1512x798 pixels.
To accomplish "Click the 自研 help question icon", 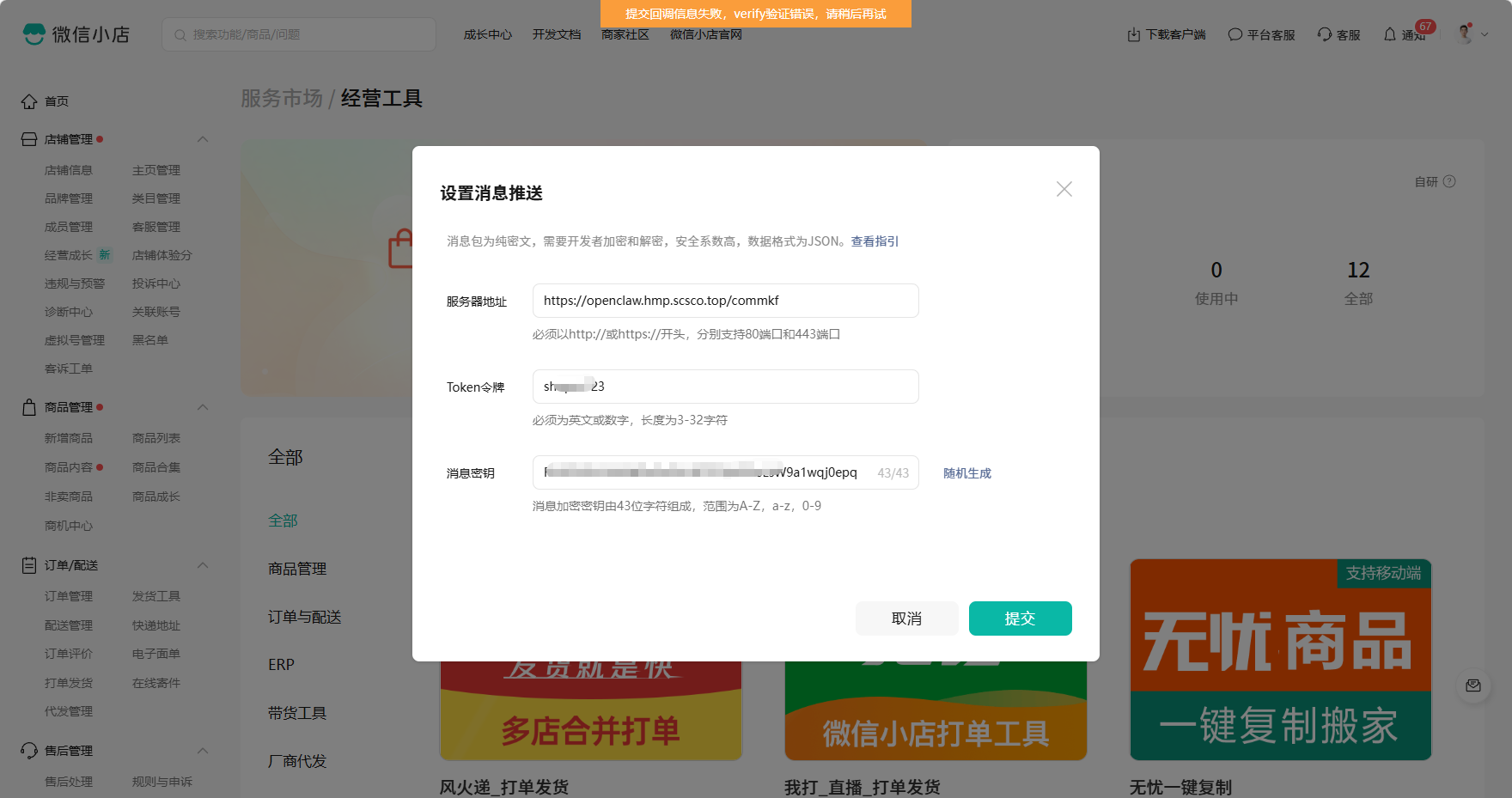I will click(1449, 181).
